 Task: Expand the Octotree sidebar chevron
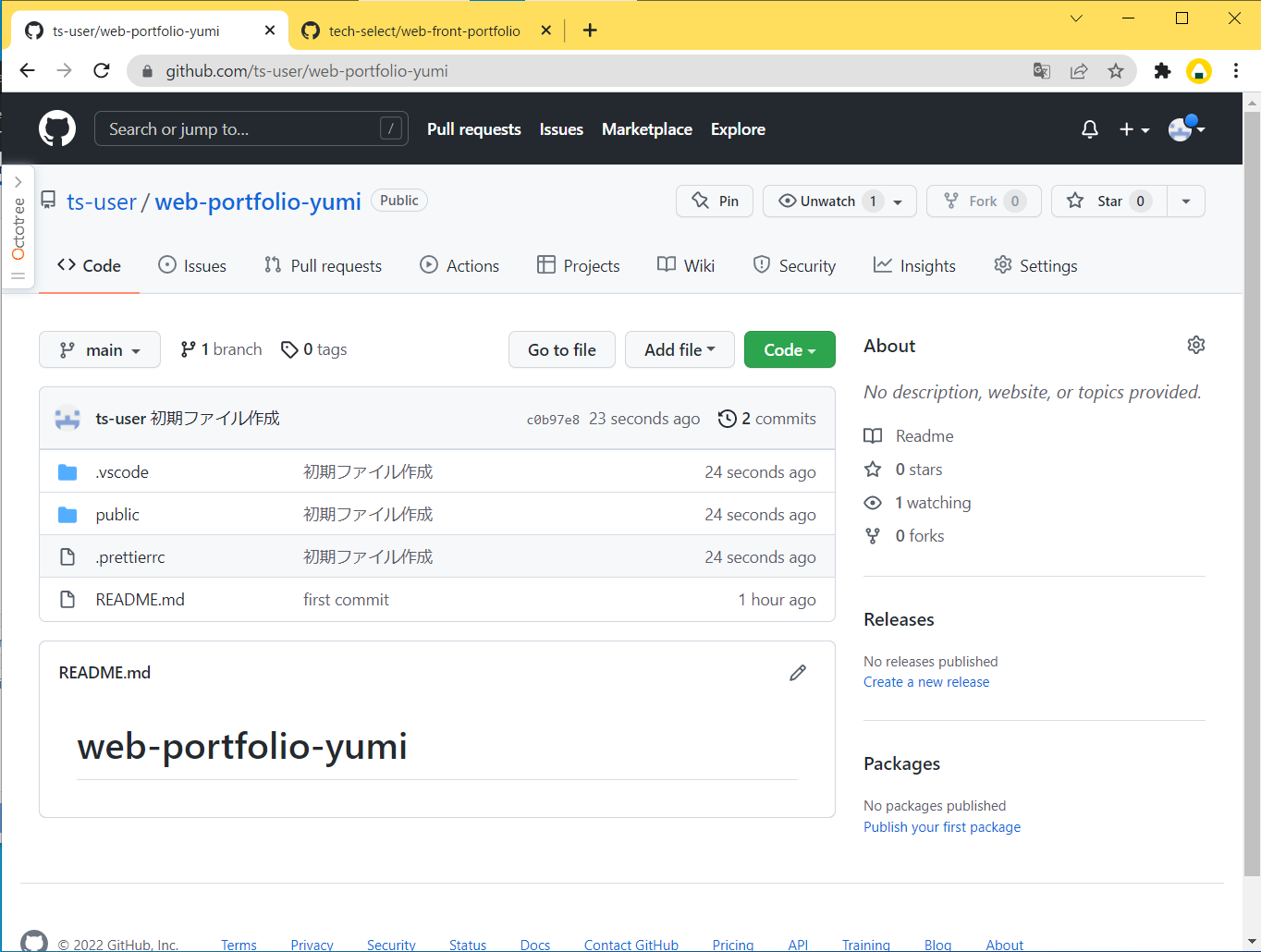click(18, 182)
